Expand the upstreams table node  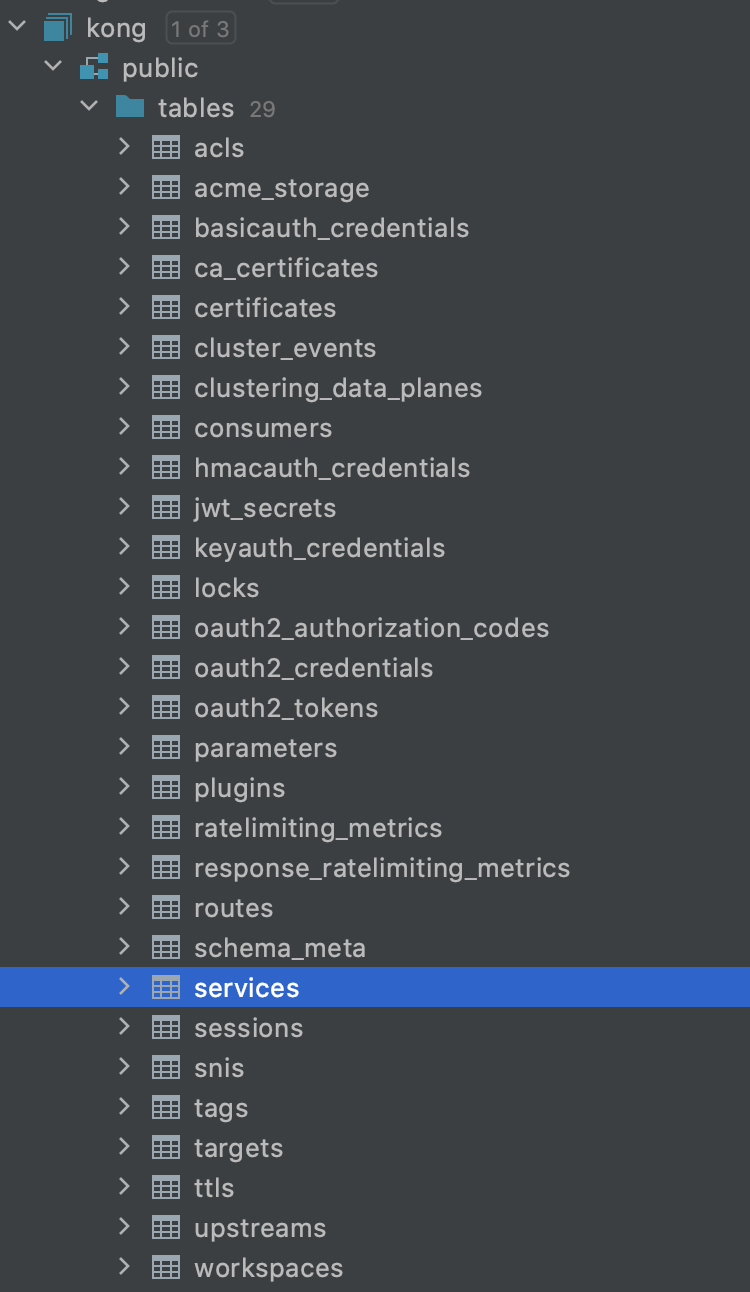124,1226
